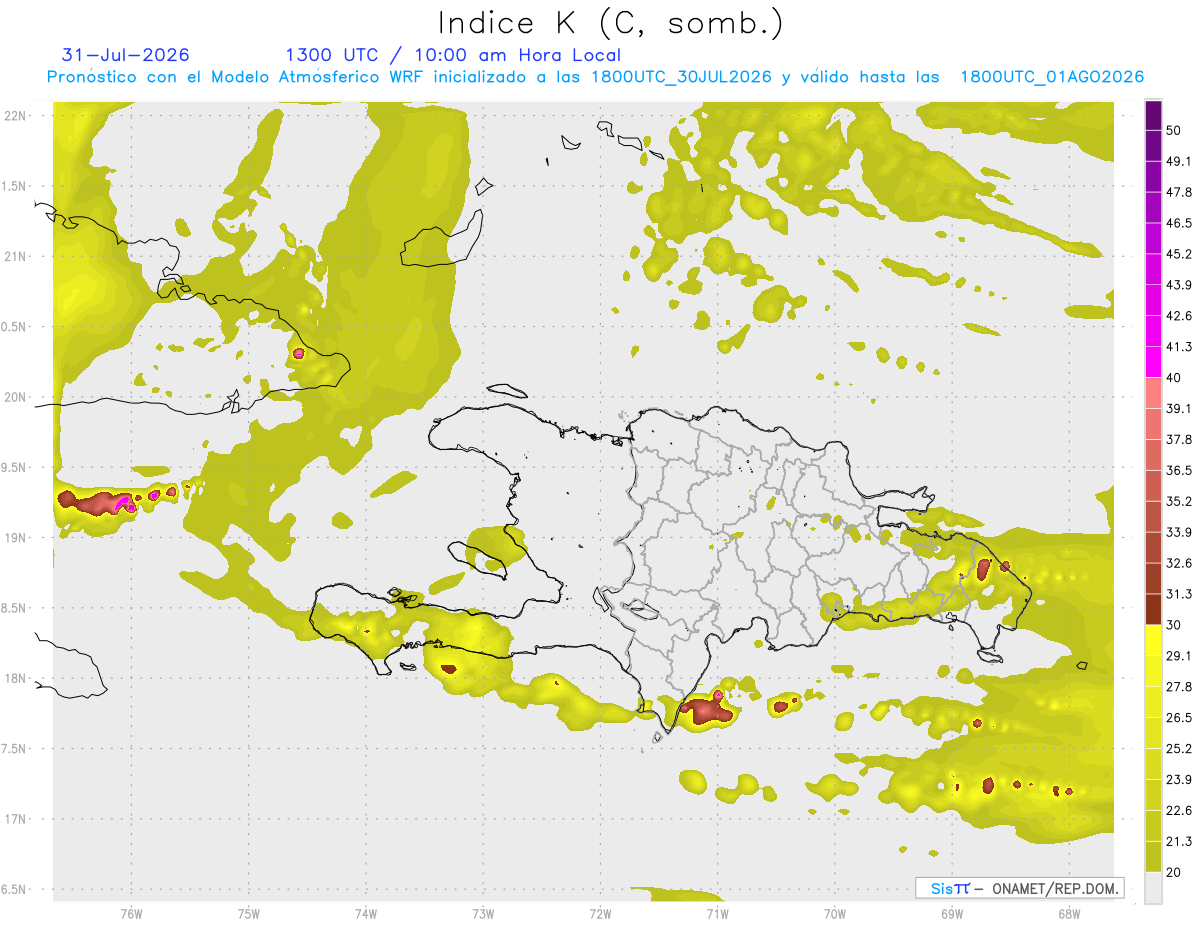Click the colorbar label "25.2"
1200x927 pixels.
click(1179, 749)
